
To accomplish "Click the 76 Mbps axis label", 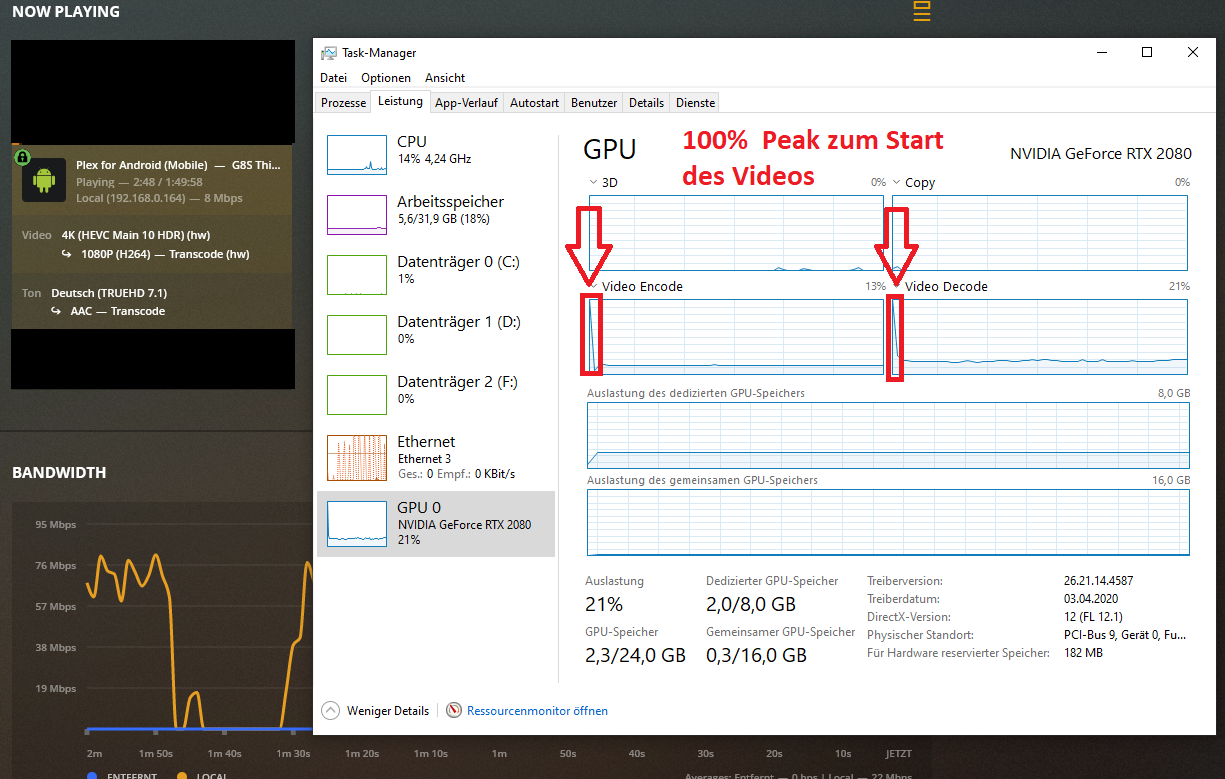I will coord(56,566).
